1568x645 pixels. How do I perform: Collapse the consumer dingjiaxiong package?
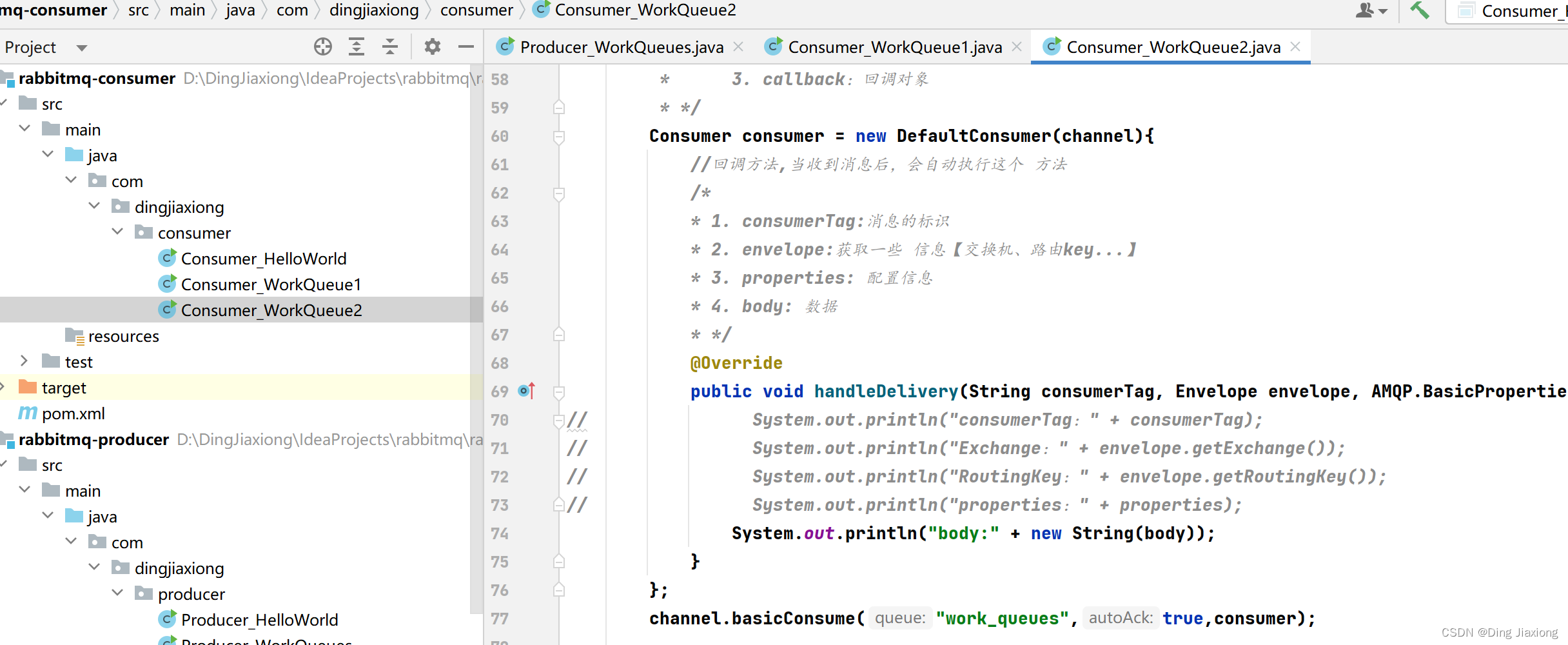point(94,206)
